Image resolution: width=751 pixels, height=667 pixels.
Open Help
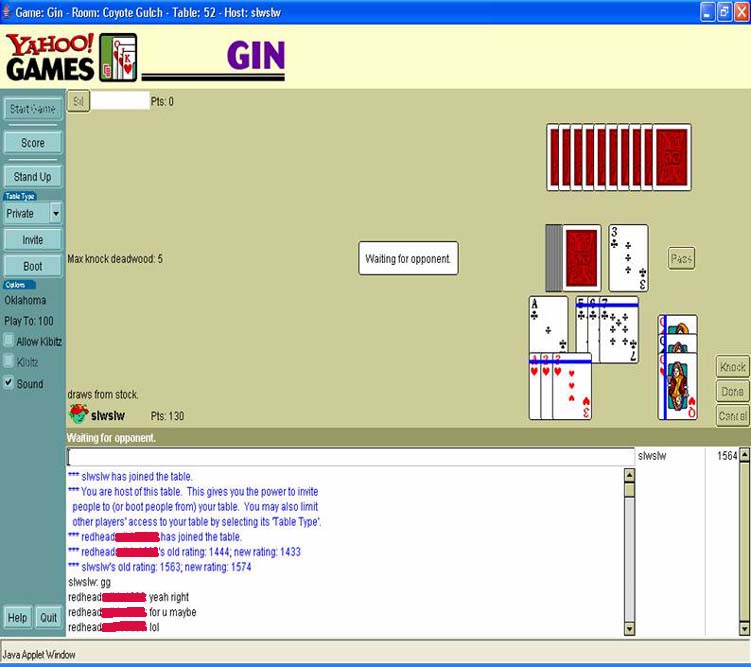pos(17,618)
